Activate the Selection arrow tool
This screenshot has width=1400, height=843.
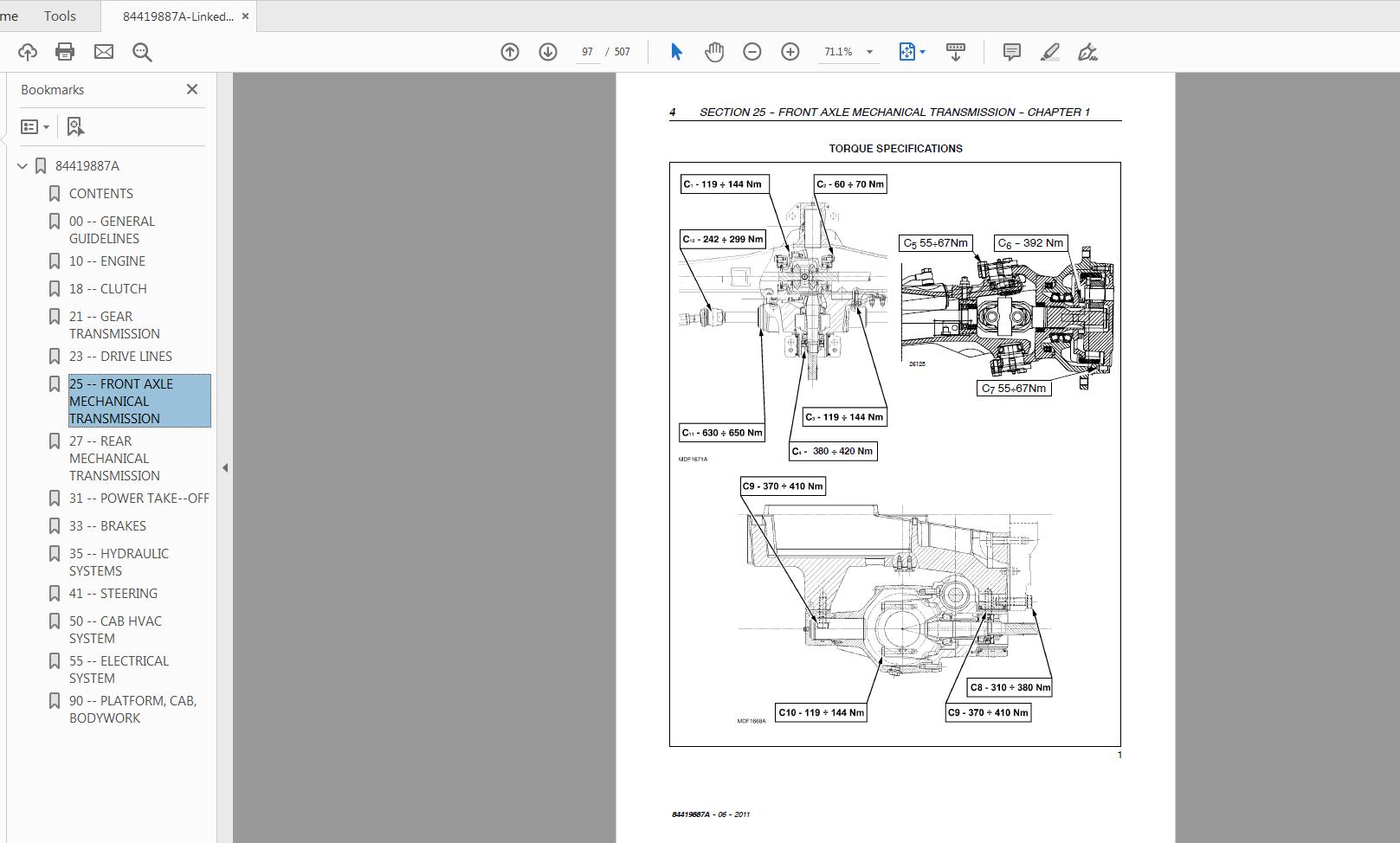click(x=675, y=52)
